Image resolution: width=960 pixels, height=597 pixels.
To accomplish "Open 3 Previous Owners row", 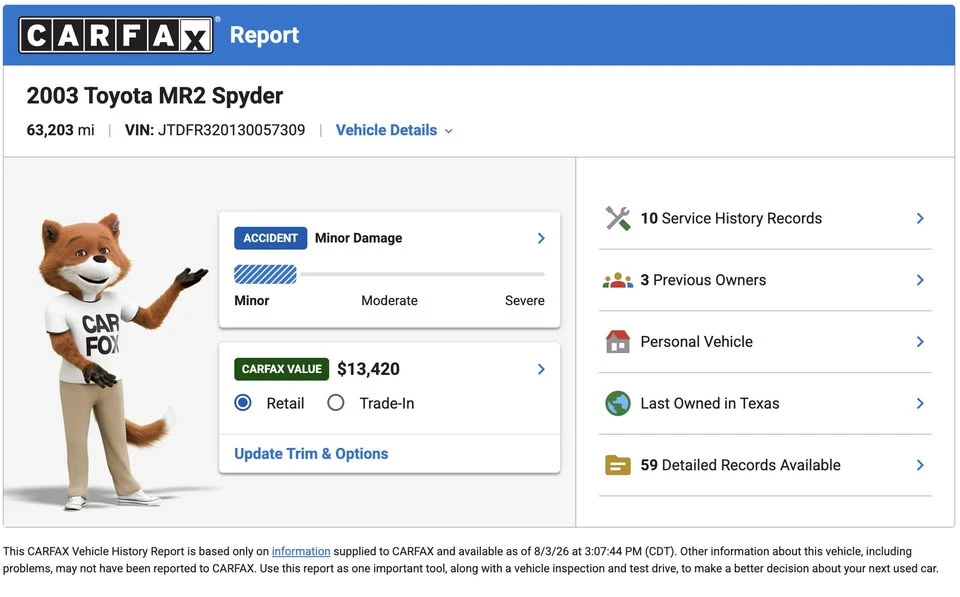I will click(765, 280).
